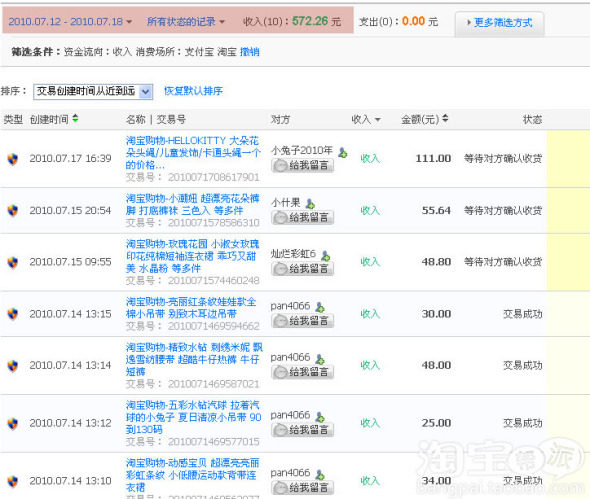Image resolution: width=590 pixels, height=499 pixels.
Task: Open the 所有状态的记录 status filter dropdown
Action: pyautogui.click(x=186, y=21)
